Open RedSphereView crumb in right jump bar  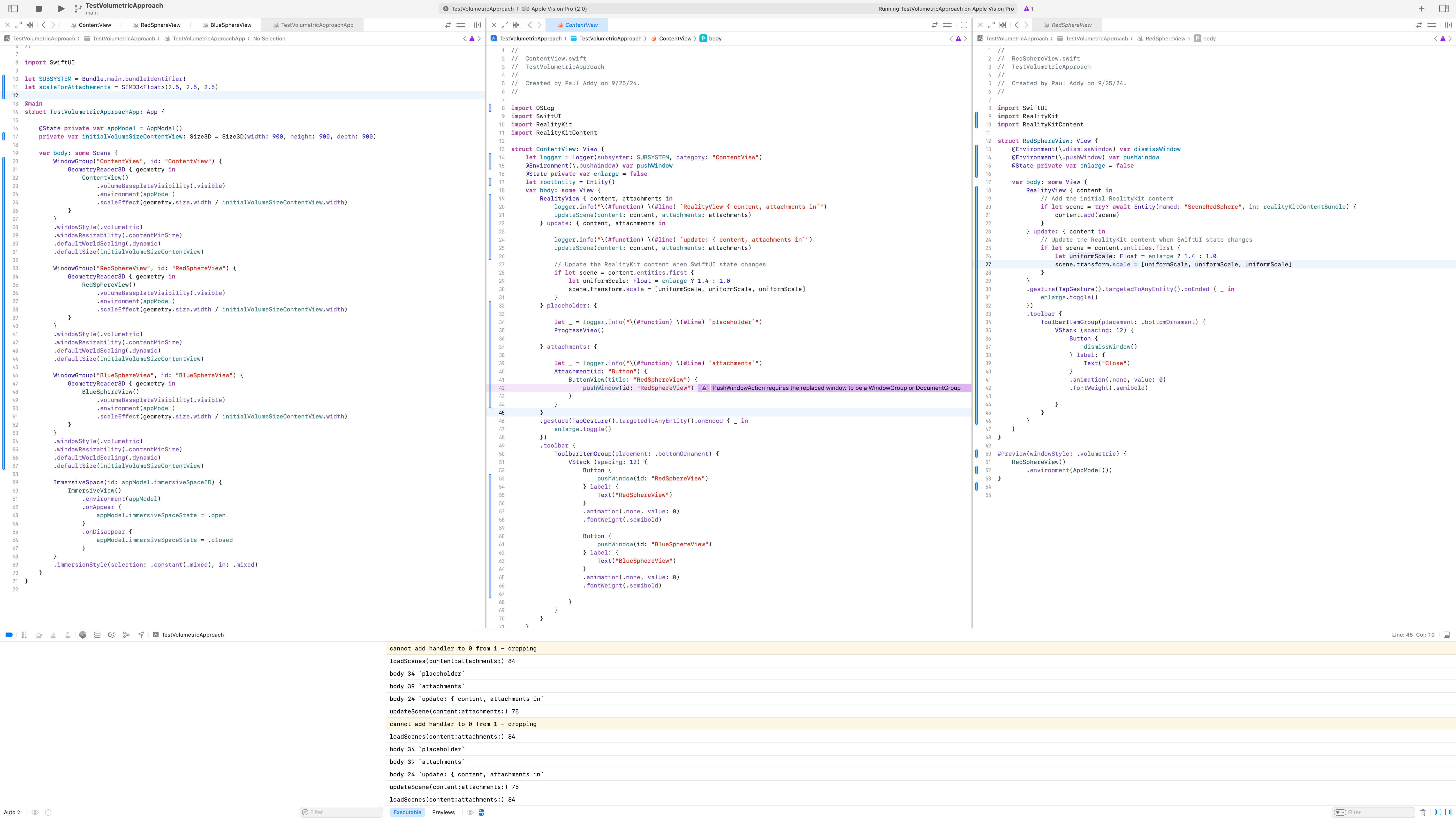coord(1161,39)
